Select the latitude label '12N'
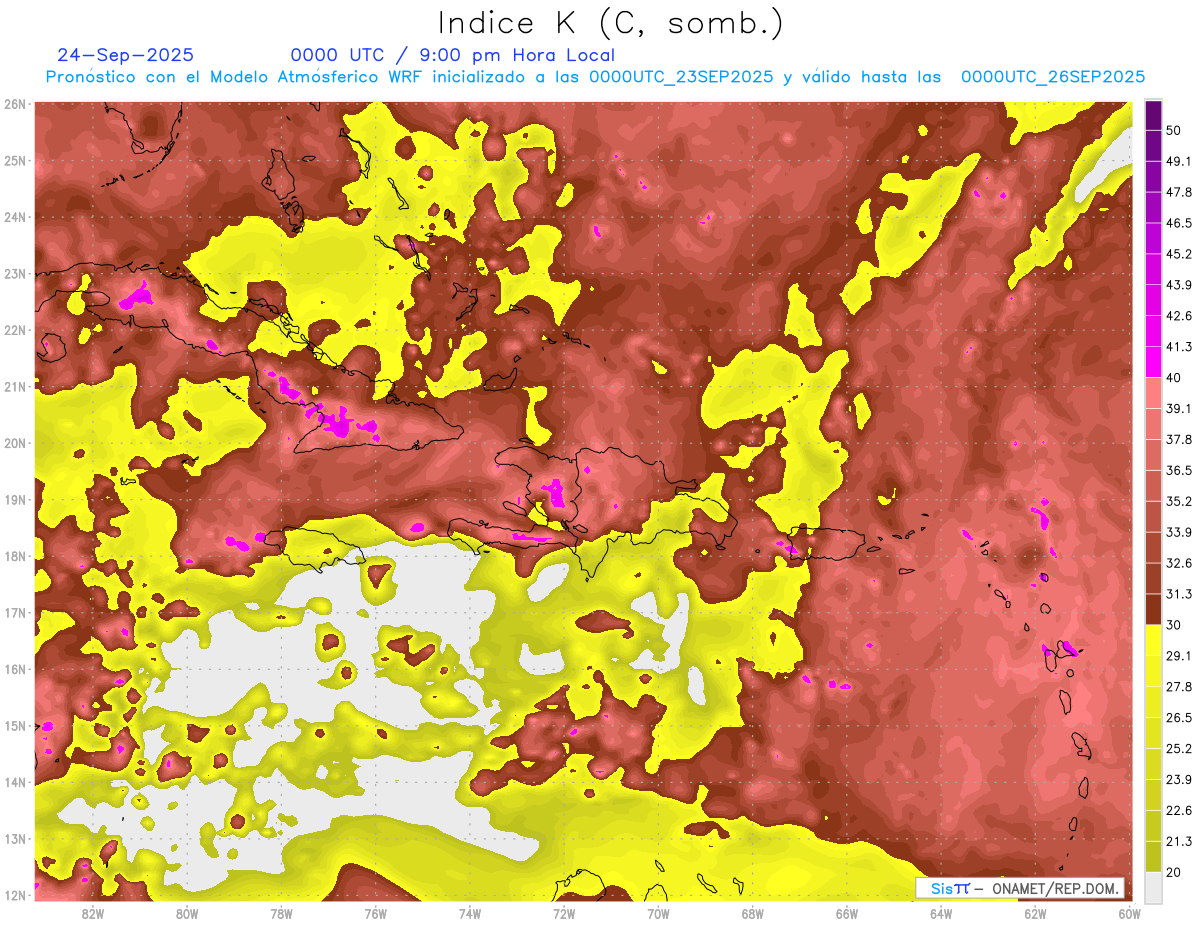 15,896
